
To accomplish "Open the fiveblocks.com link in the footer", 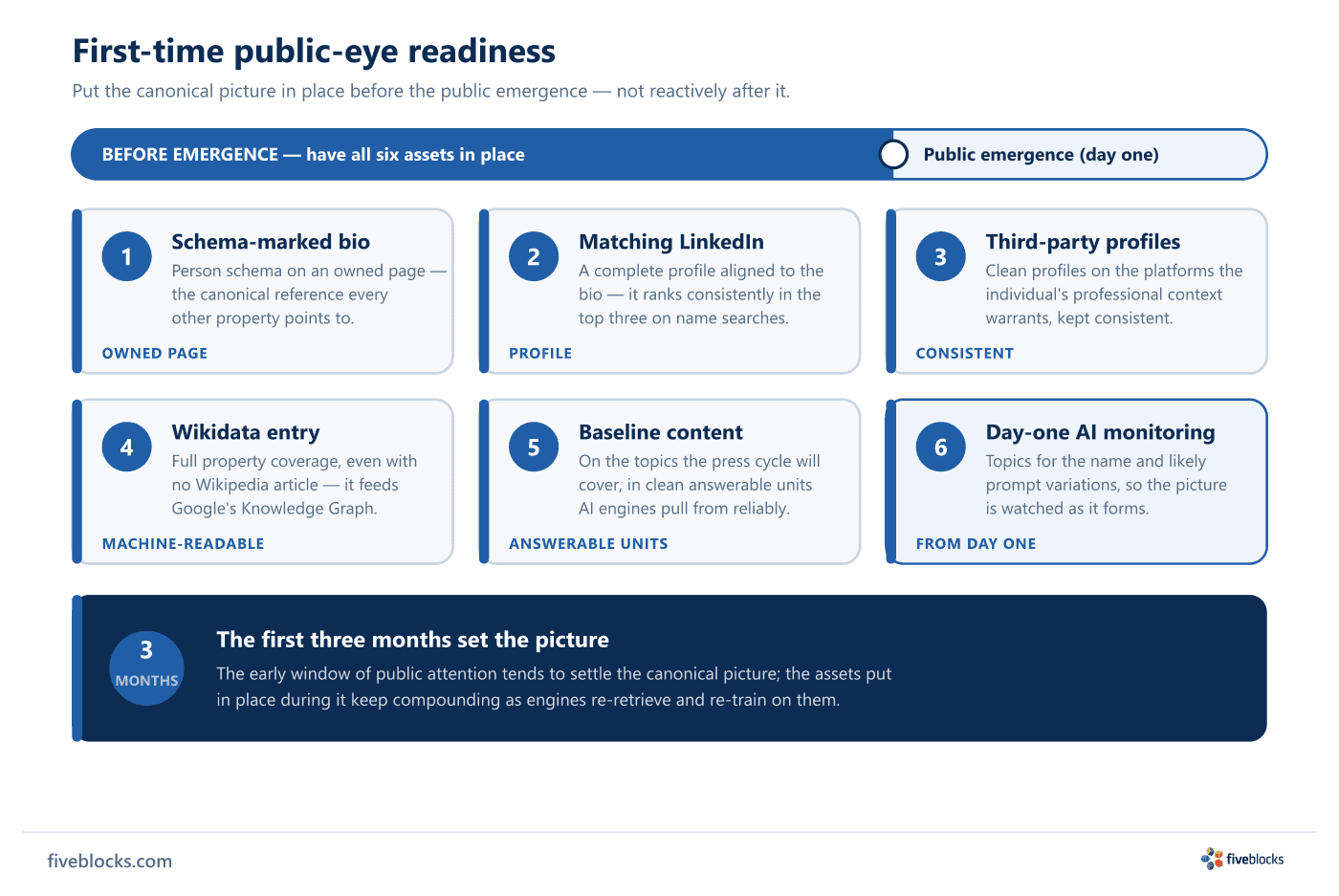I will [x=110, y=861].
